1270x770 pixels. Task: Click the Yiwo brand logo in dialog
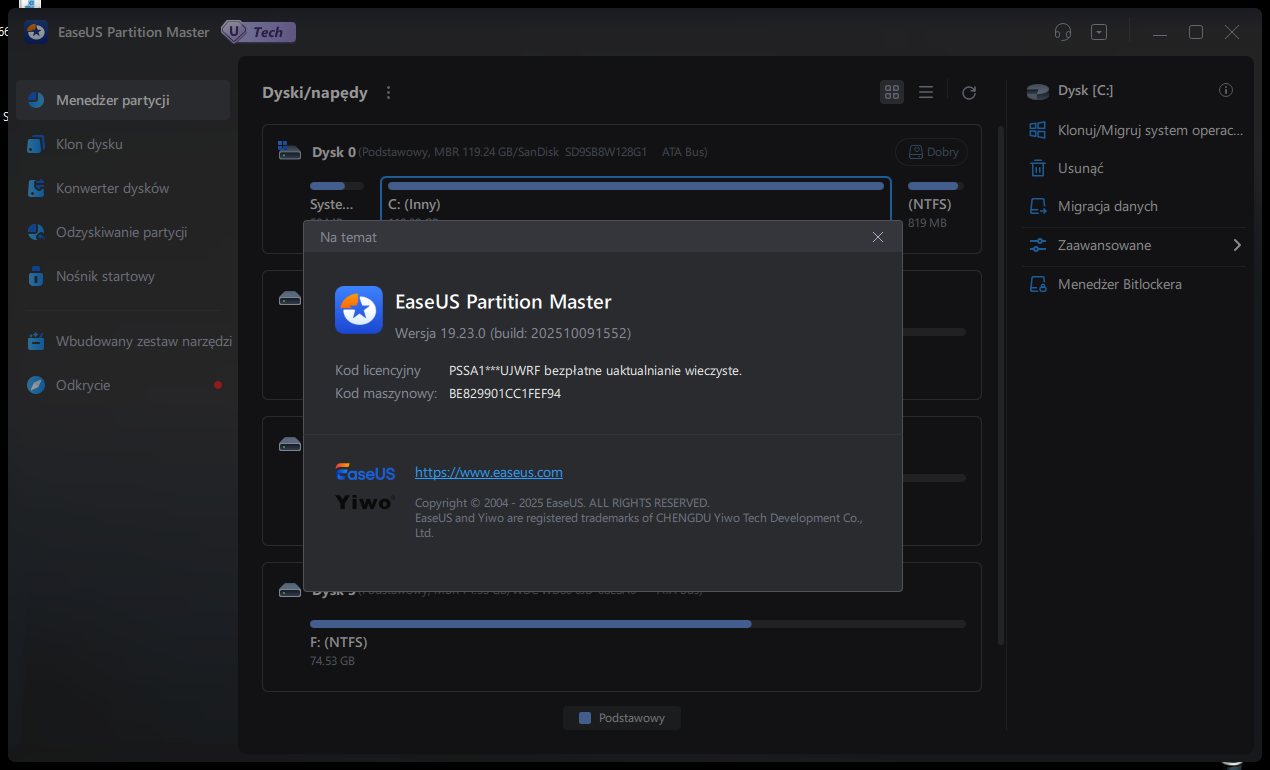click(365, 502)
